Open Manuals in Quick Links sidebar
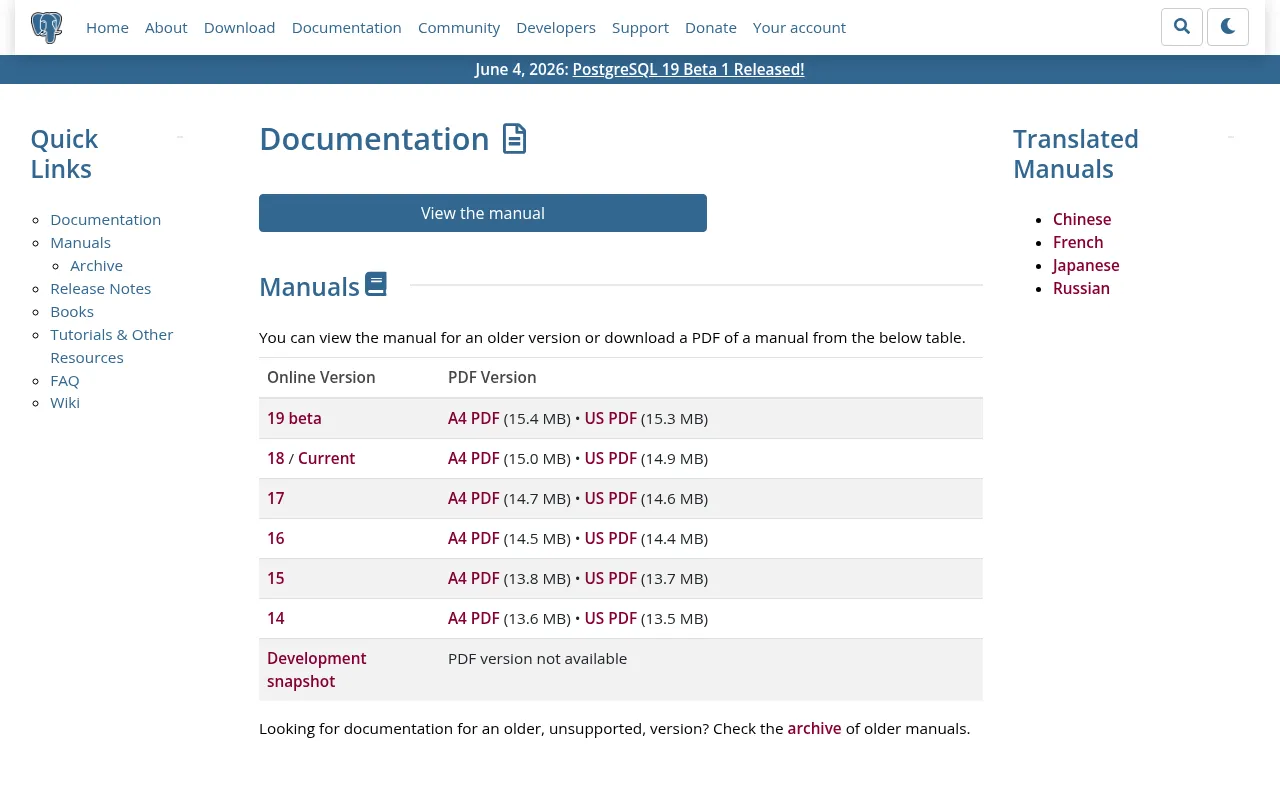The width and height of the screenshot is (1280, 800). pos(80,243)
